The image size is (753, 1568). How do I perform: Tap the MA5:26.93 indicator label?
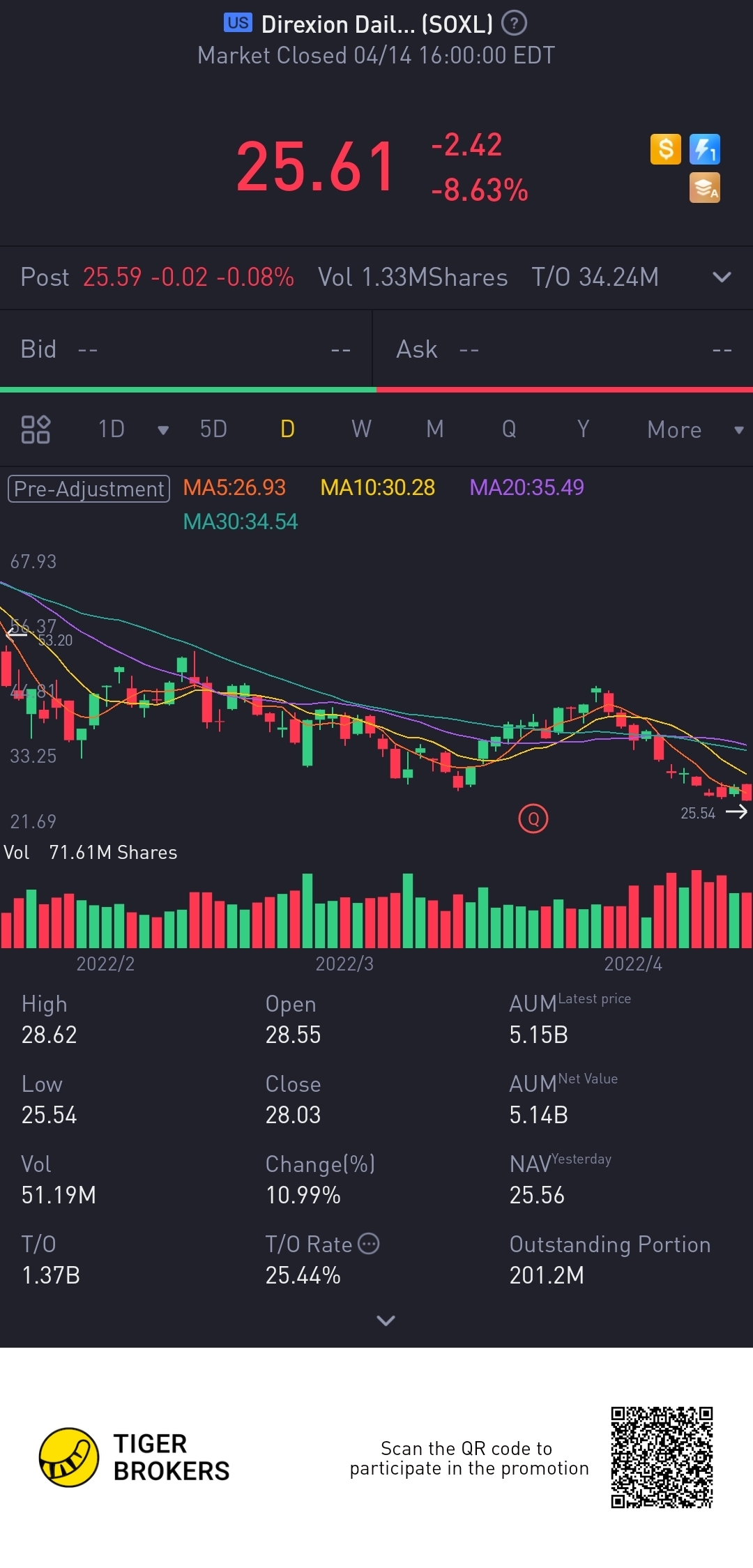[x=234, y=487]
